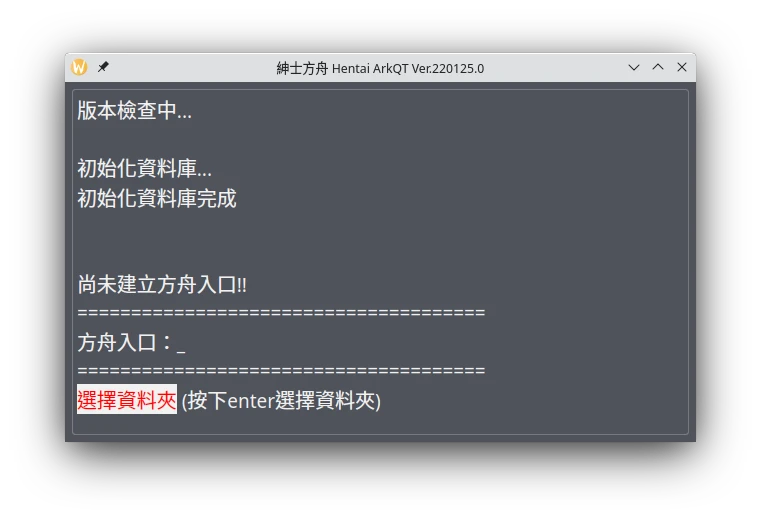Click the Hentai ArkQT text in title bar
The width and height of the screenshot is (761, 519).
pyautogui.click(x=370, y=68)
